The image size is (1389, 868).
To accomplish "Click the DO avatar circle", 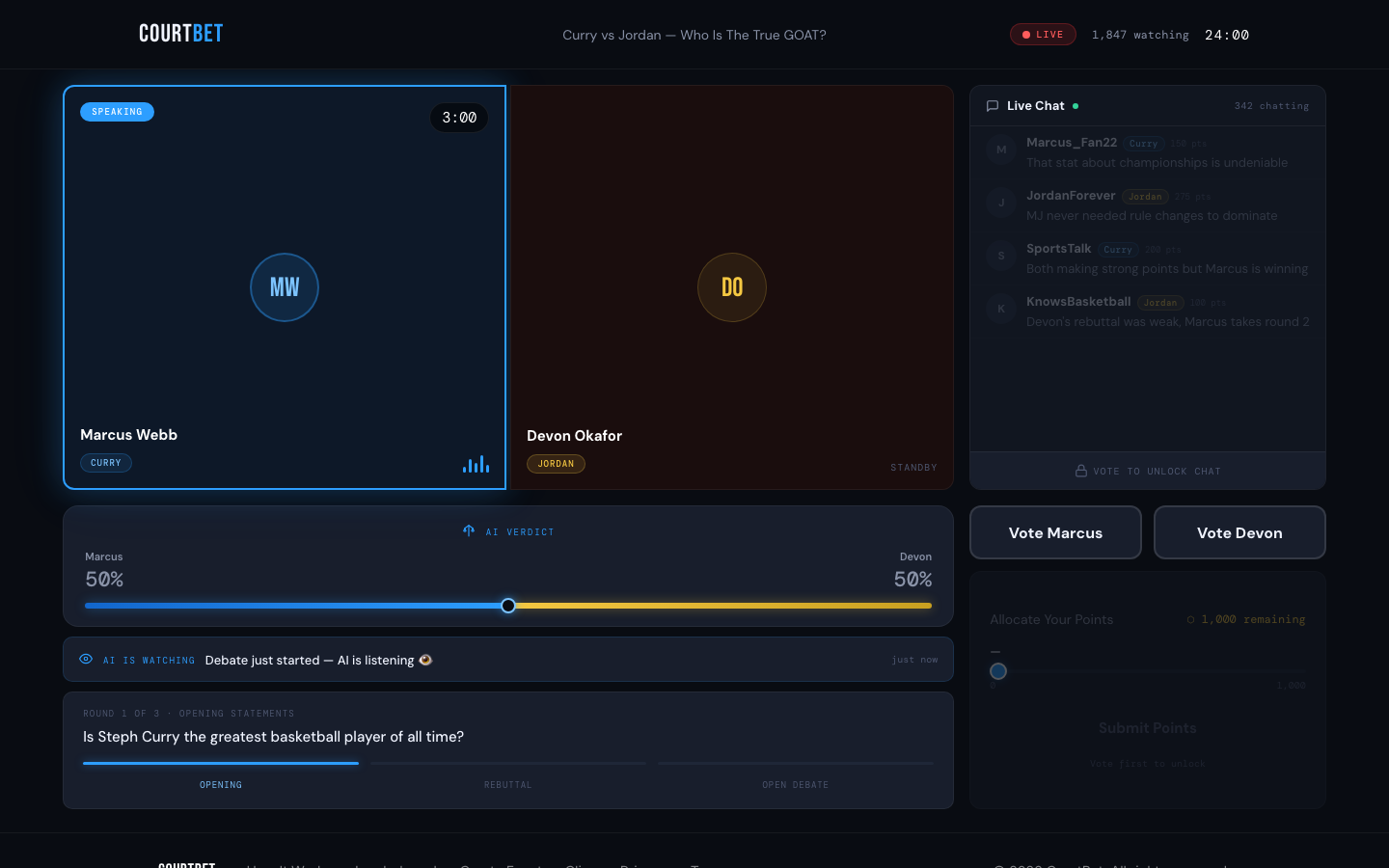I will (x=732, y=287).
